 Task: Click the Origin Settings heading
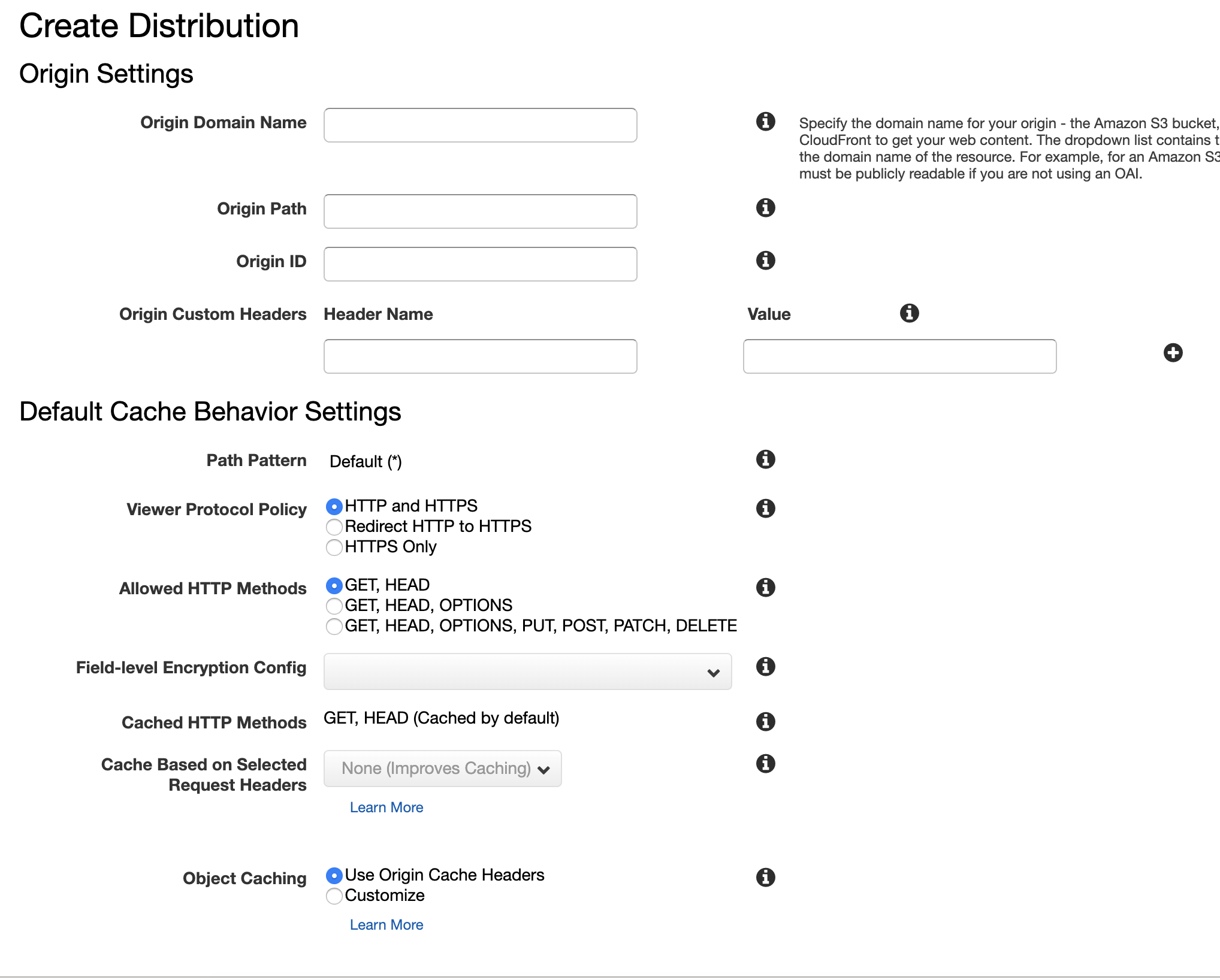pos(106,74)
